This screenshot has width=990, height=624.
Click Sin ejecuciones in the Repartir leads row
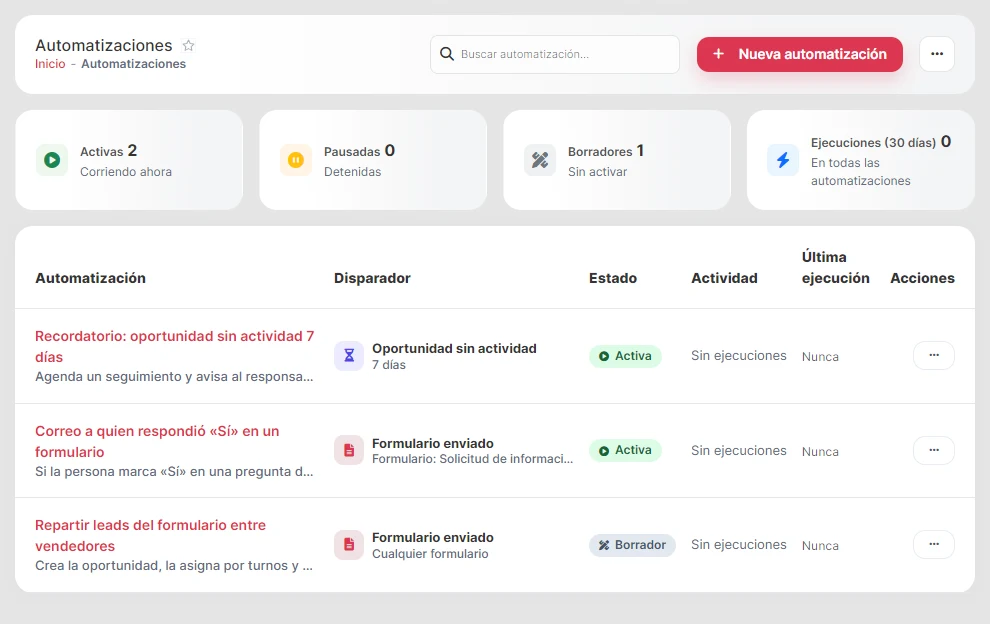point(739,544)
